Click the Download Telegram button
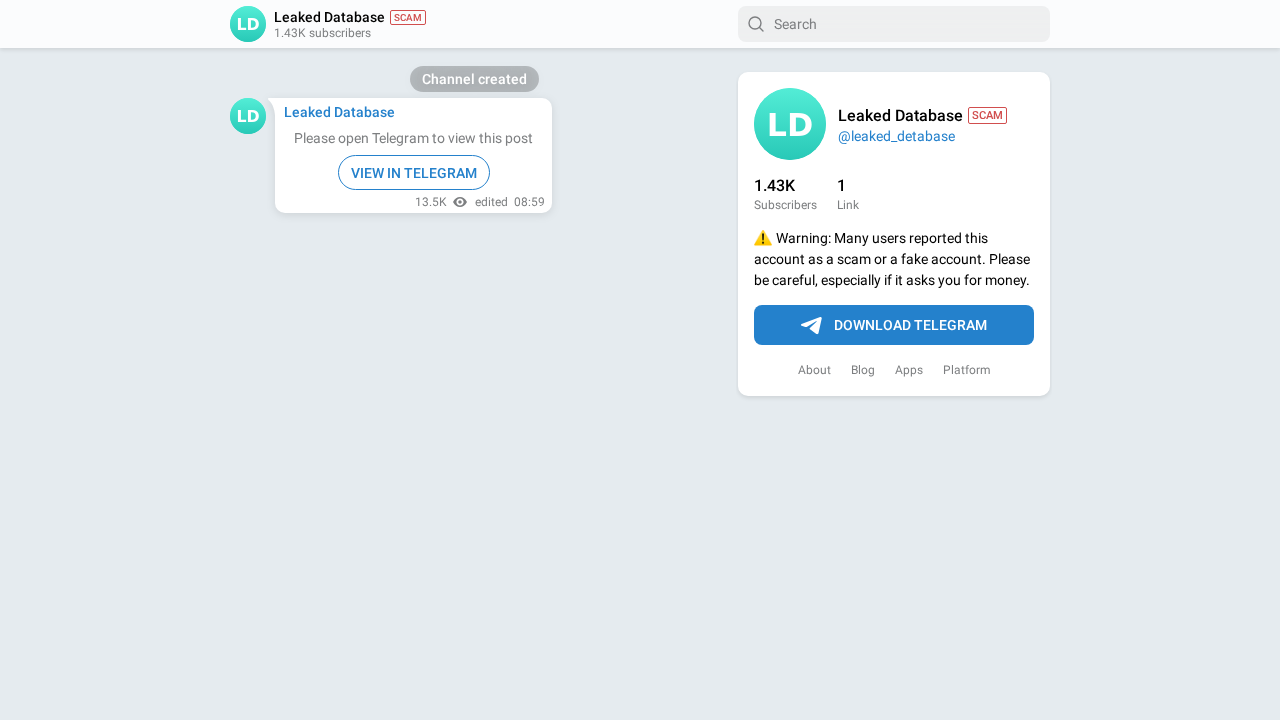This screenshot has width=1280, height=720. point(894,325)
